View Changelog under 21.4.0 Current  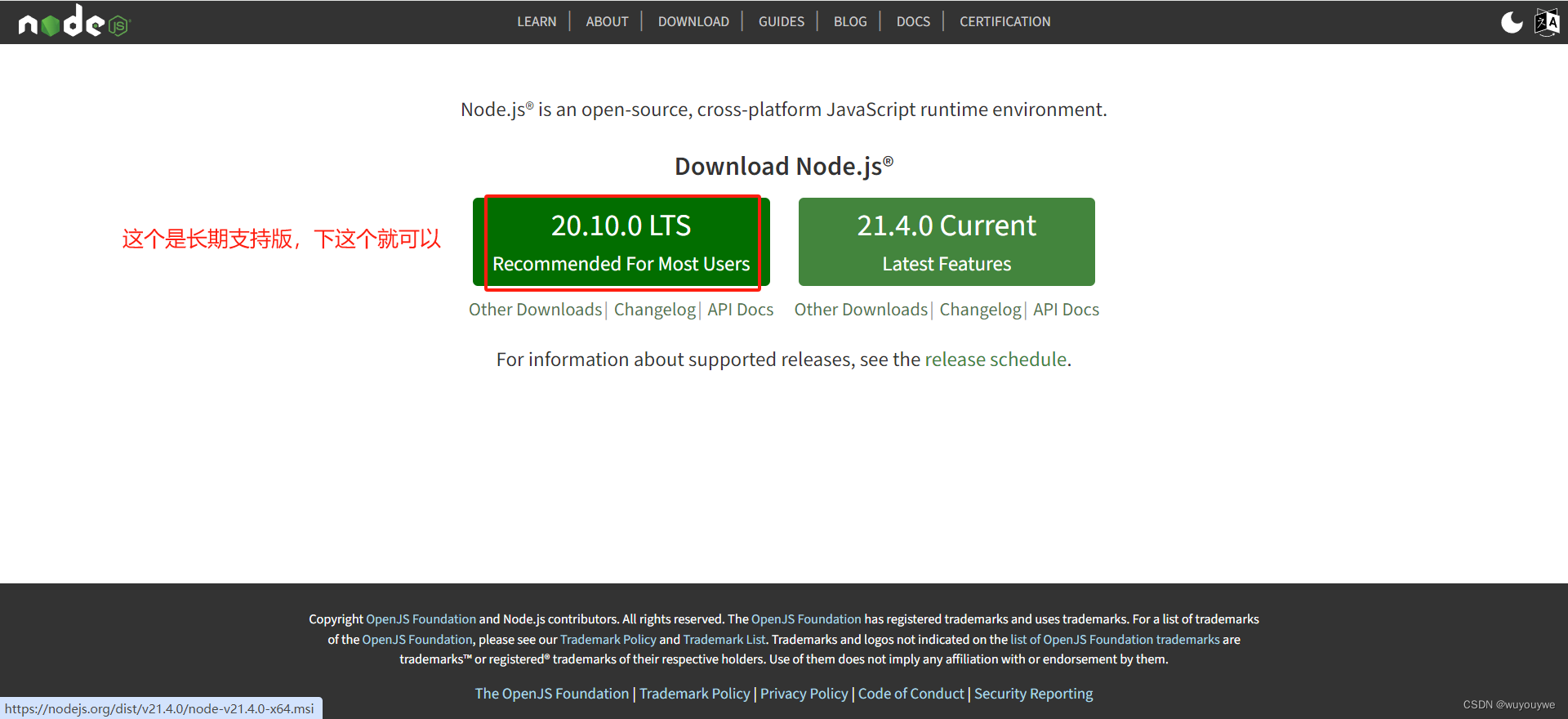pyautogui.click(x=980, y=310)
